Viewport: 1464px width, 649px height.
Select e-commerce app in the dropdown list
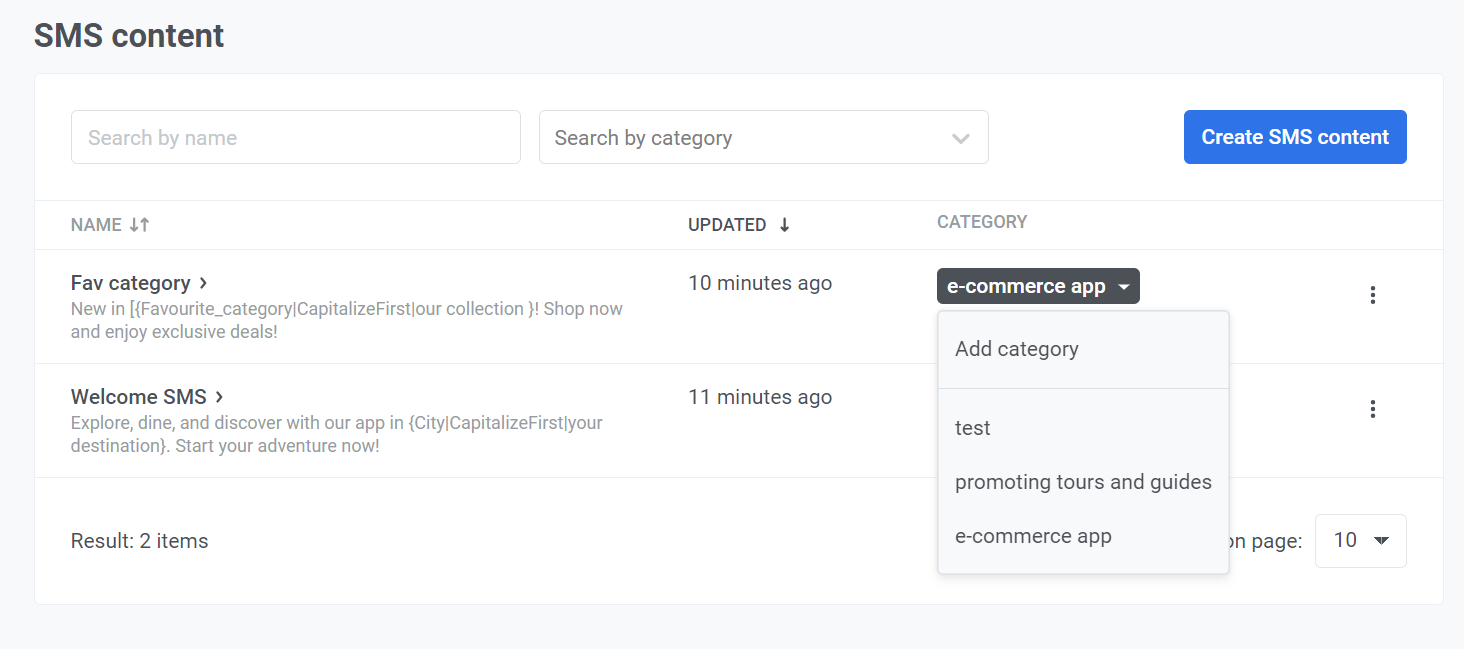point(1033,536)
